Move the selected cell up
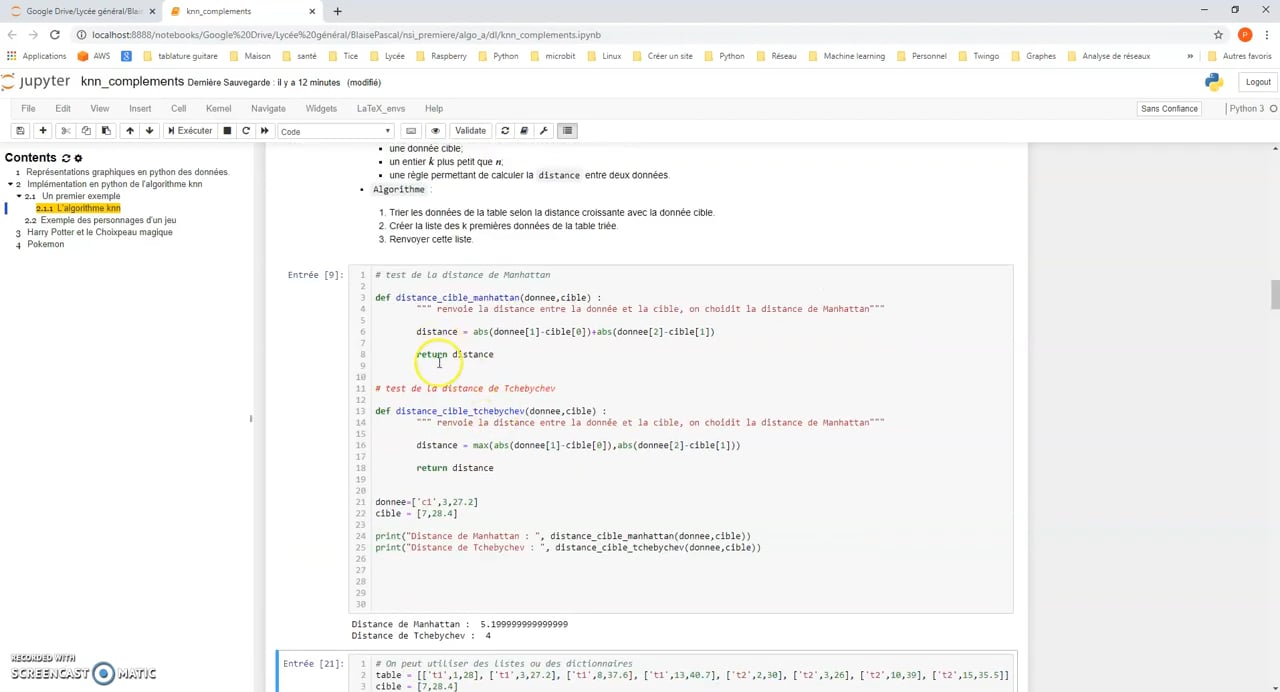This screenshot has width=1280, height=692. click(129, 131)
